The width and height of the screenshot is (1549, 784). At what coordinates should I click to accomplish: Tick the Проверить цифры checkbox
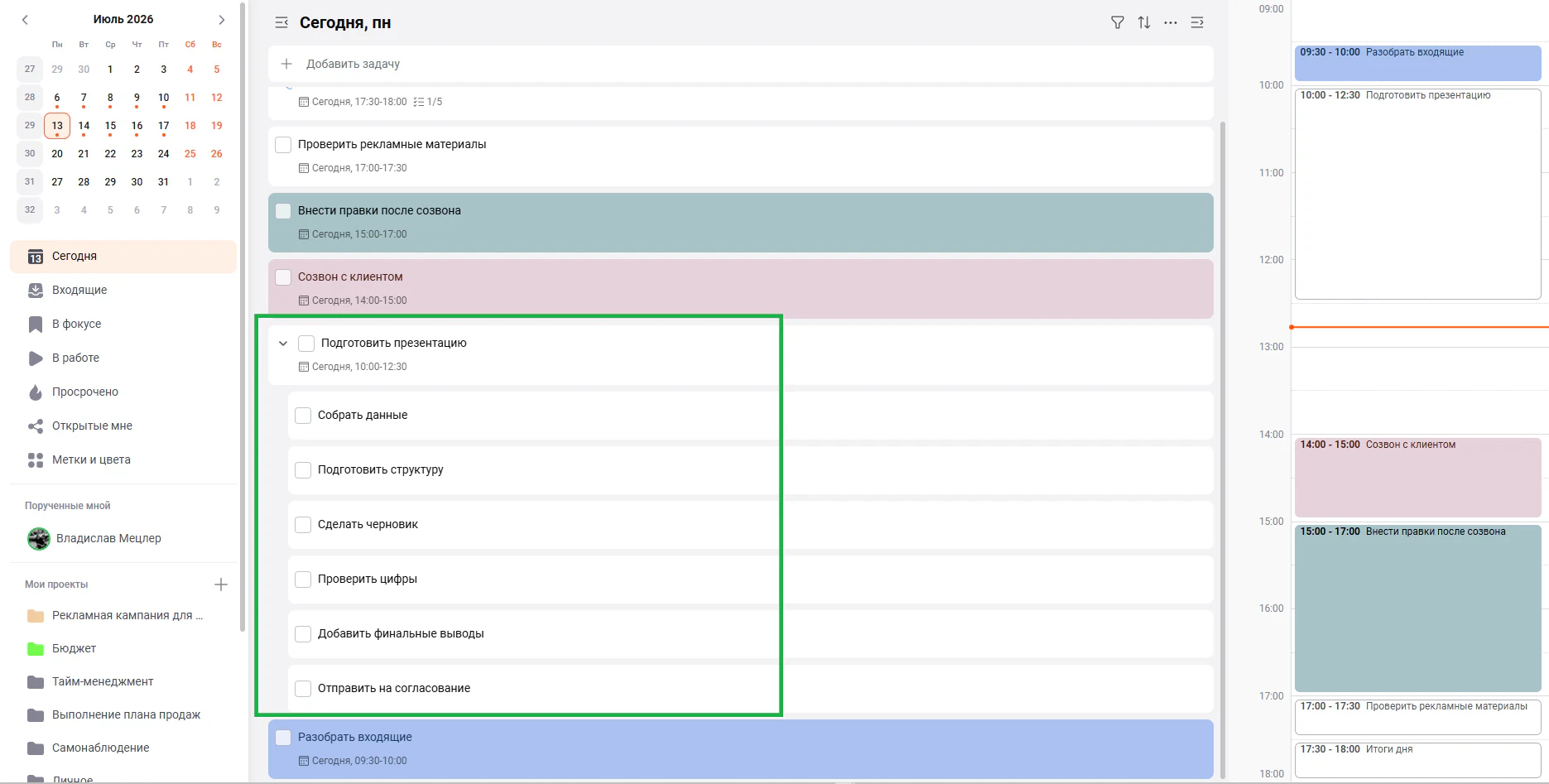[303, 579]
